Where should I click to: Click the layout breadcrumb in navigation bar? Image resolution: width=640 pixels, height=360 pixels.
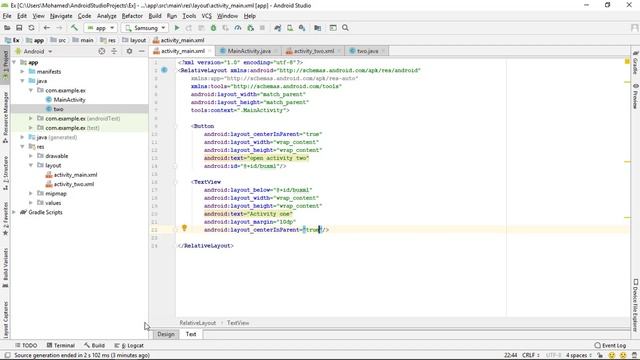click(134, 40)
